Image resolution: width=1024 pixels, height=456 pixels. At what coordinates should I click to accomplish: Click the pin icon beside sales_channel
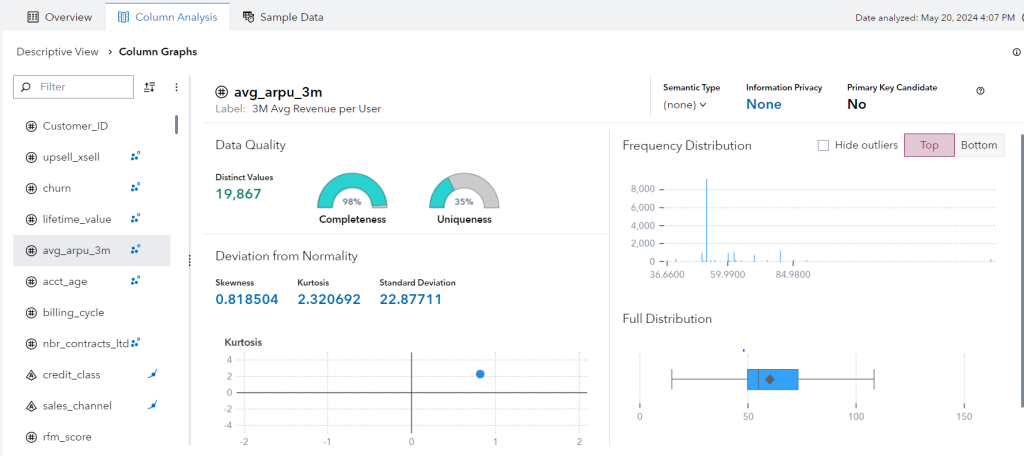pos(153,405)
